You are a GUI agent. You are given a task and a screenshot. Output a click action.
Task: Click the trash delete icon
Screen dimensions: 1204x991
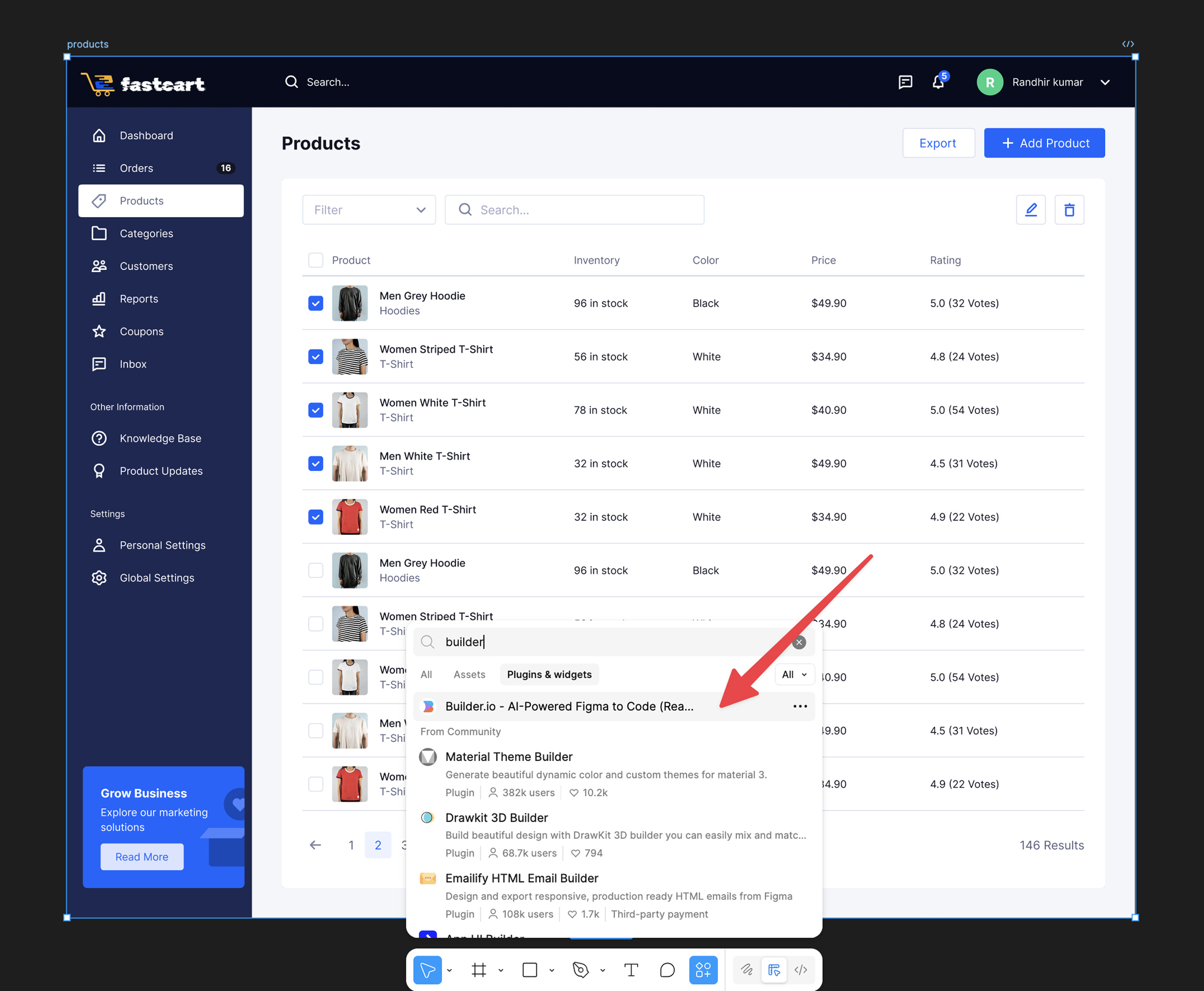click(1069, 210)
